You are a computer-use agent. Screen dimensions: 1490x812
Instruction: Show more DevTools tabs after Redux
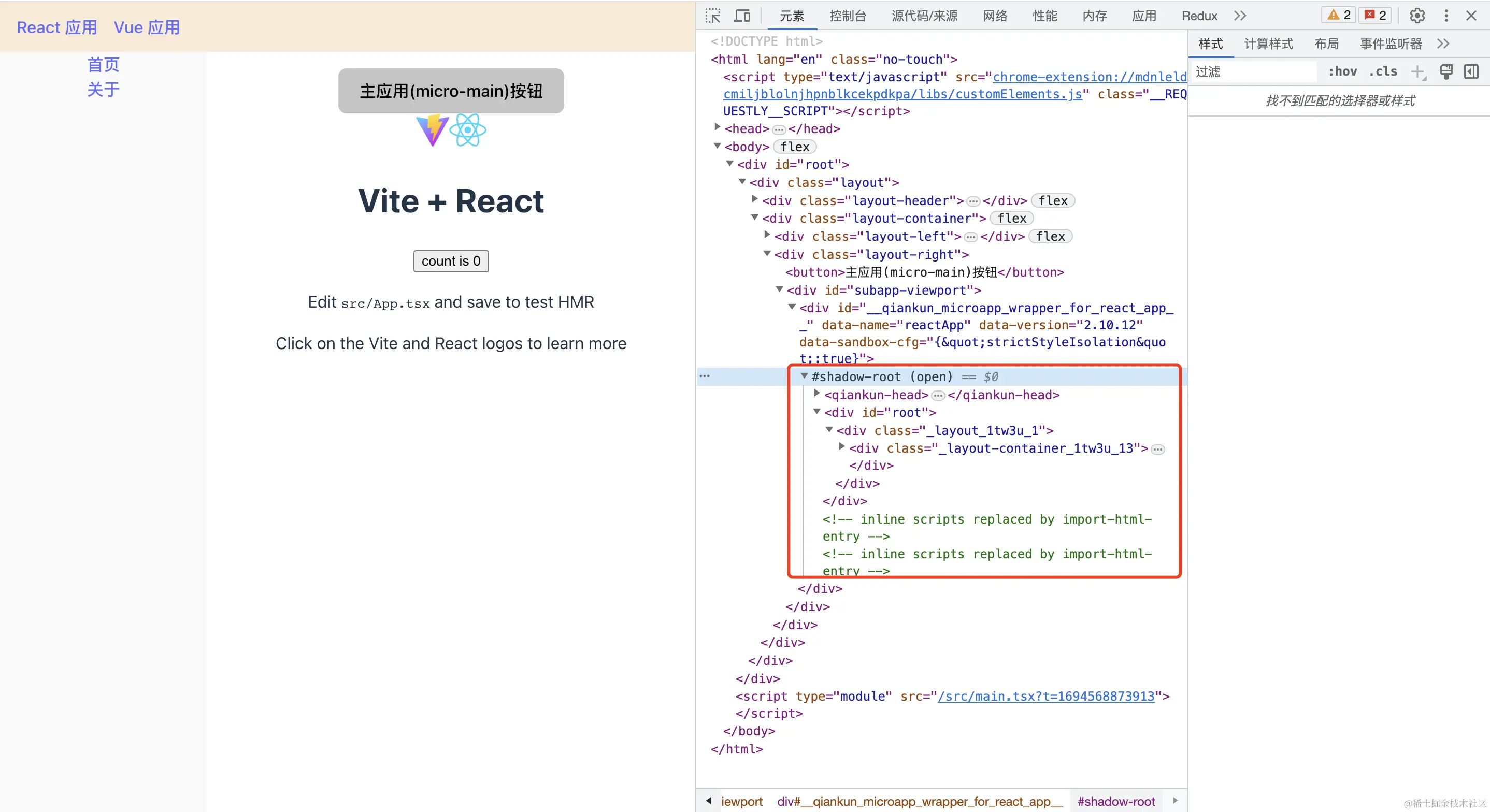coord(1240,16)
